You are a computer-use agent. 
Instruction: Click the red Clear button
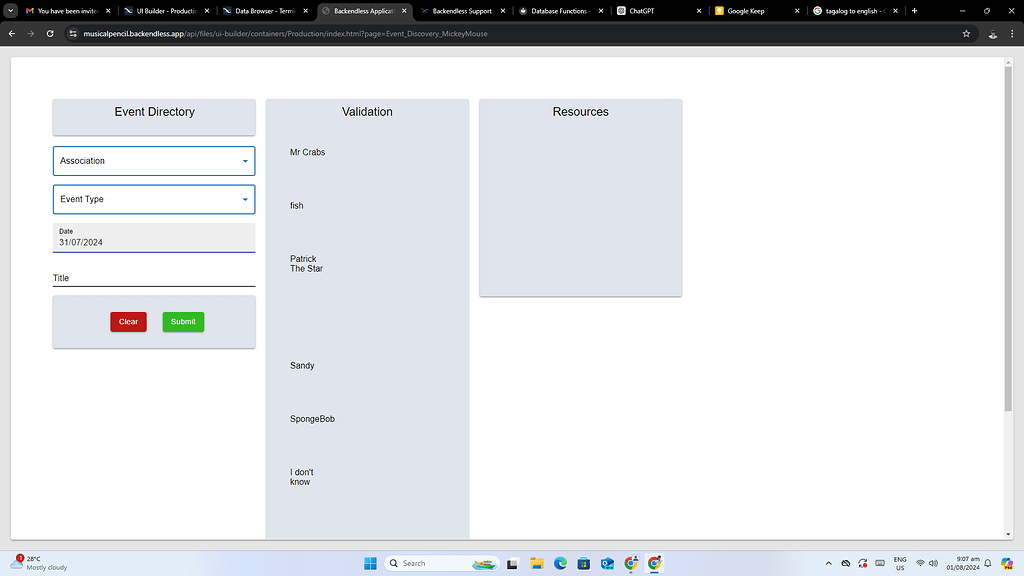(129, 322)
